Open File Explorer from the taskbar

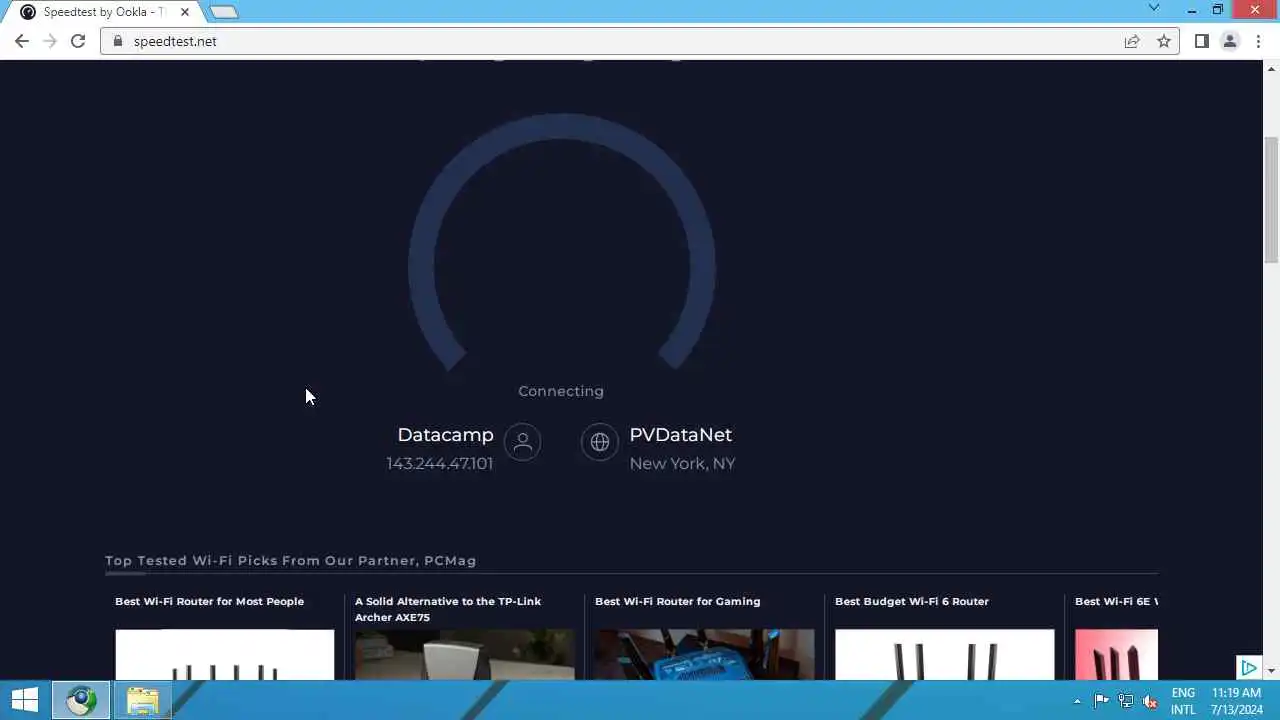pos(142,700)
